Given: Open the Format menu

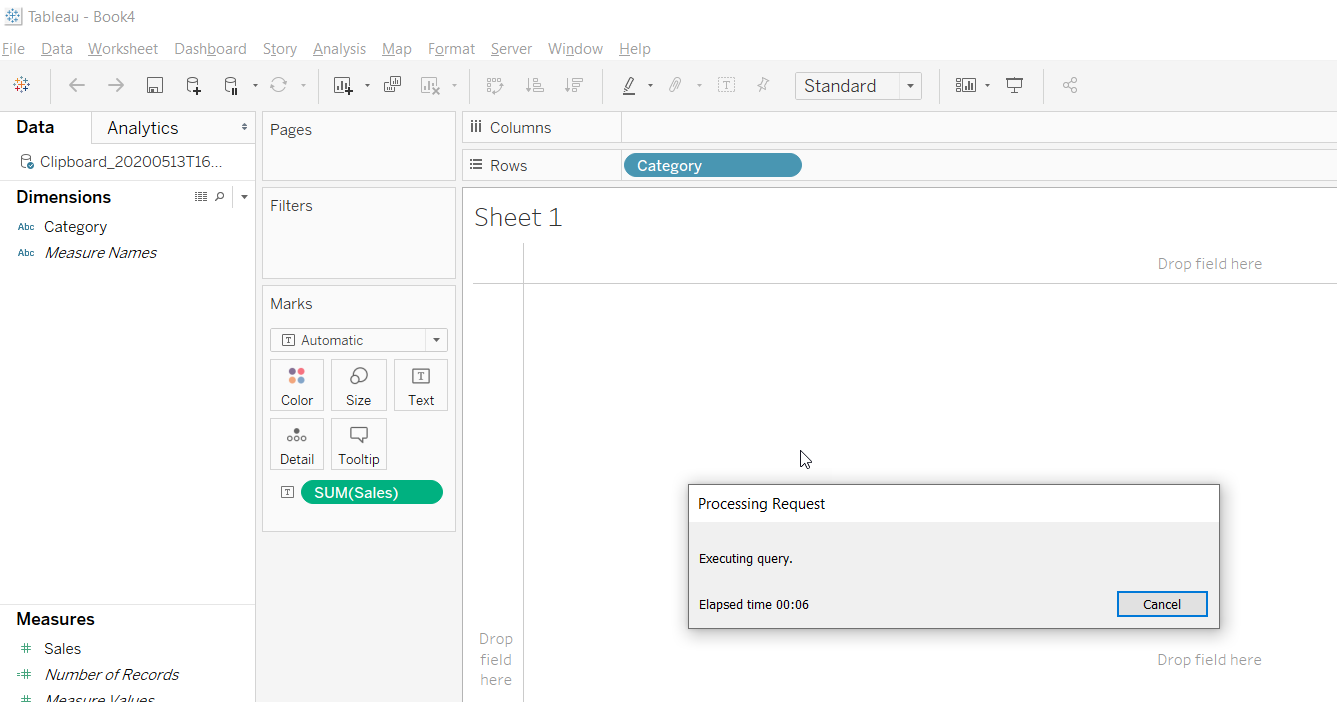Looking at the screenshot, I should tap(451, 49).
